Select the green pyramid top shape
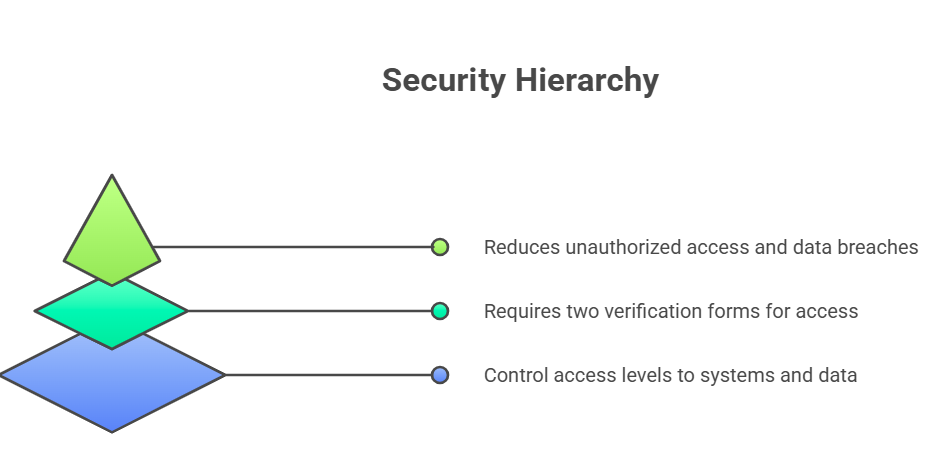Image resolution: width=950 pixels, height=460 pixels. [x=112, y=233]
